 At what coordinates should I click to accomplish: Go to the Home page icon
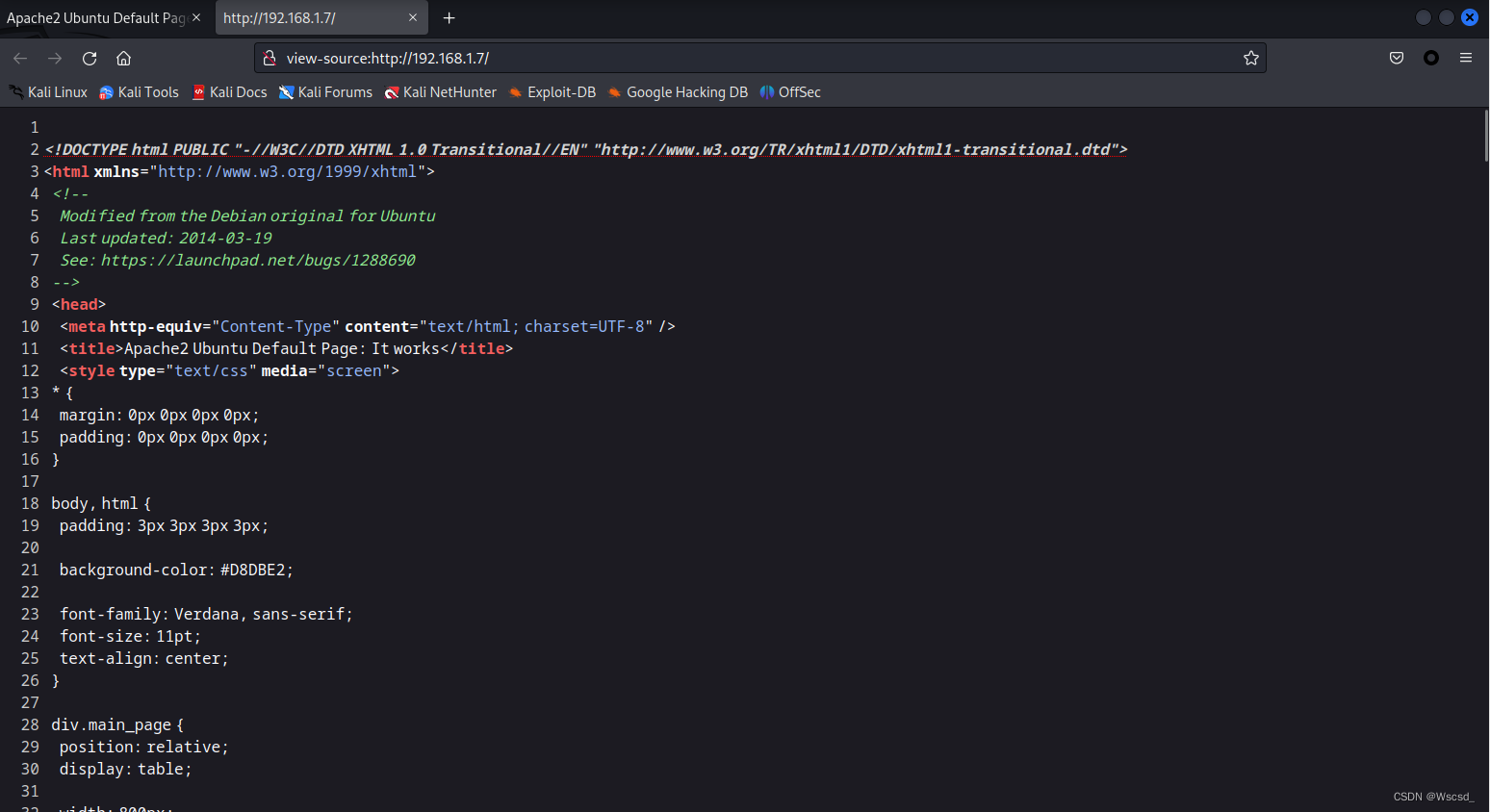pyautogui.click(x=124, y=59)
